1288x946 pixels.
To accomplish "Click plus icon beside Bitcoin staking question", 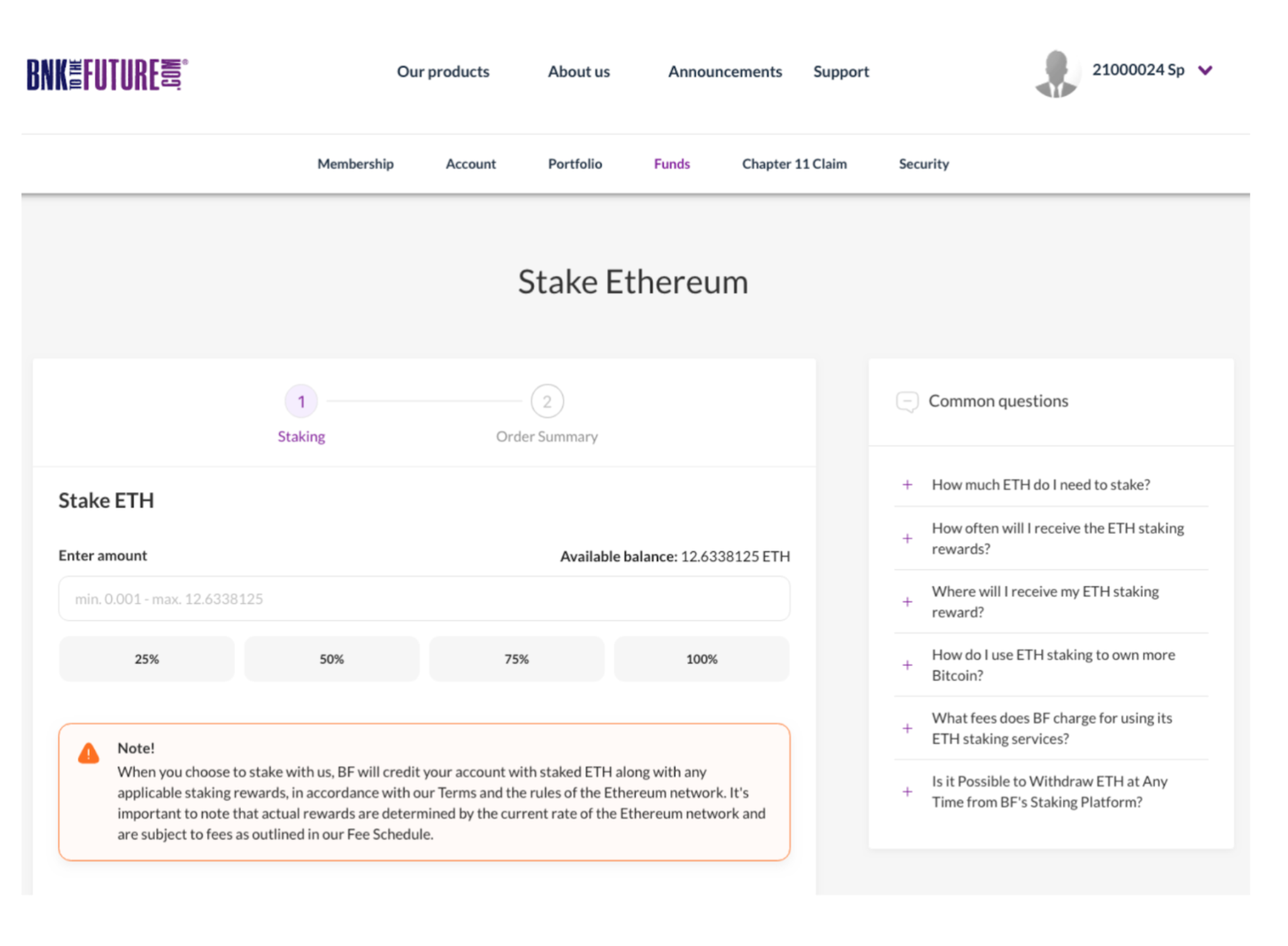I will (908, 665).
